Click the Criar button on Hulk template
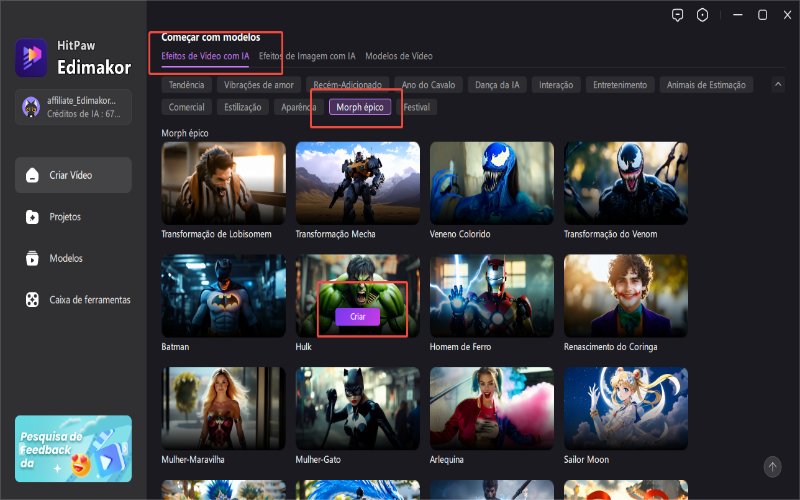The width and height of the screenshot is (800, 500). (x=358, y=316)
